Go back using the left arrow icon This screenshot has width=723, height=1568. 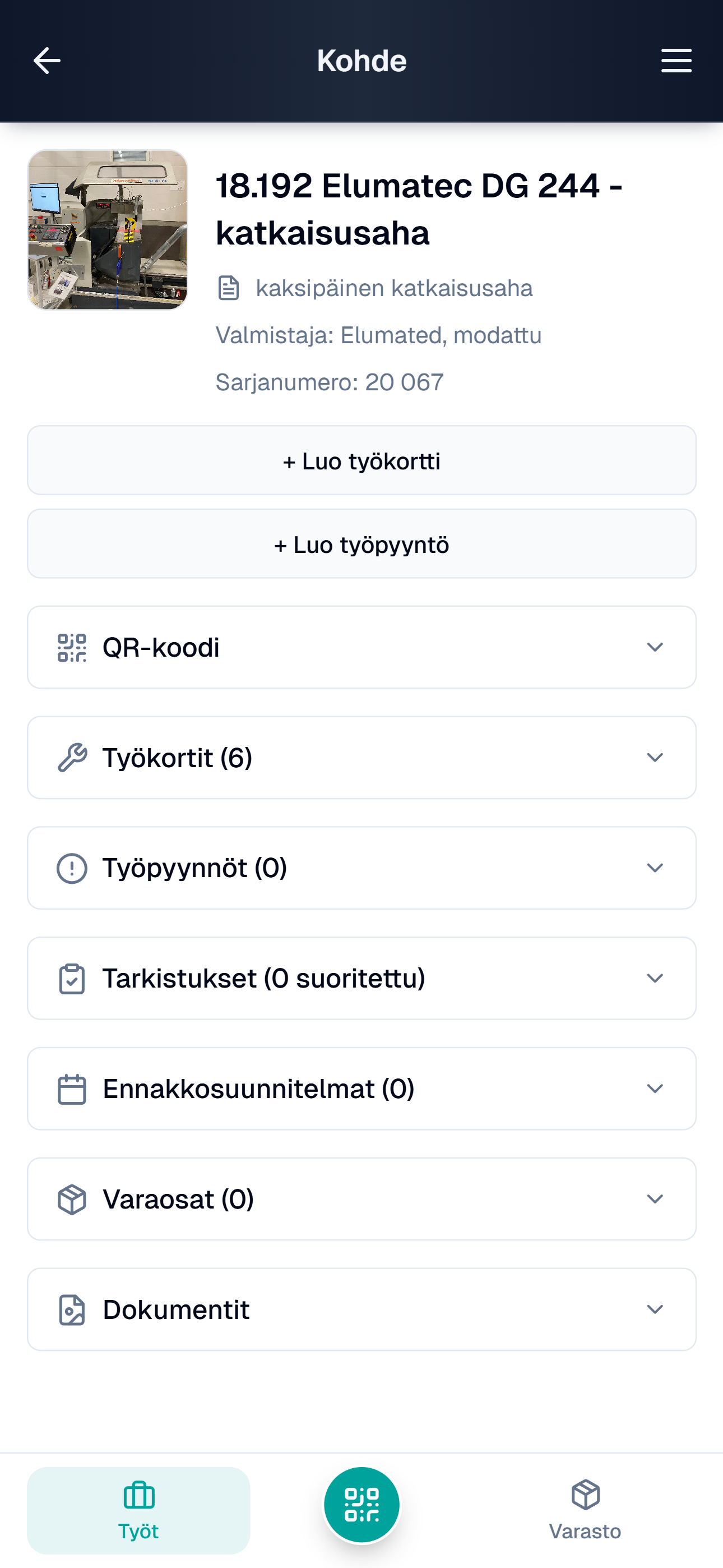tap(47, 61)
